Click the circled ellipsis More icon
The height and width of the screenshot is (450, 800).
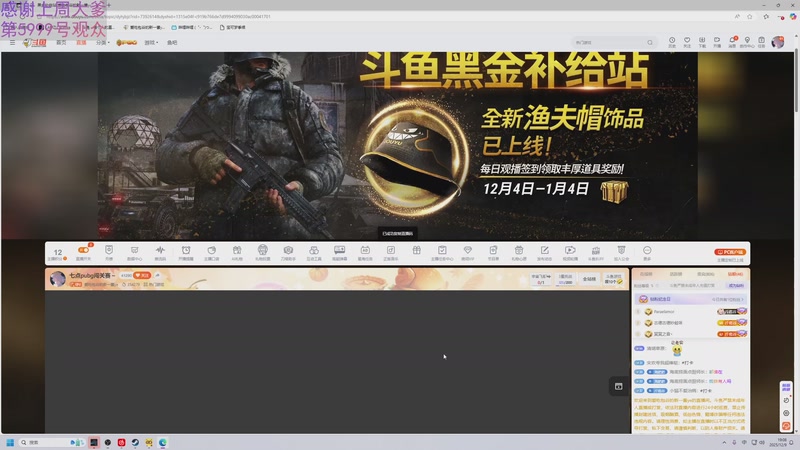point(647,250)
